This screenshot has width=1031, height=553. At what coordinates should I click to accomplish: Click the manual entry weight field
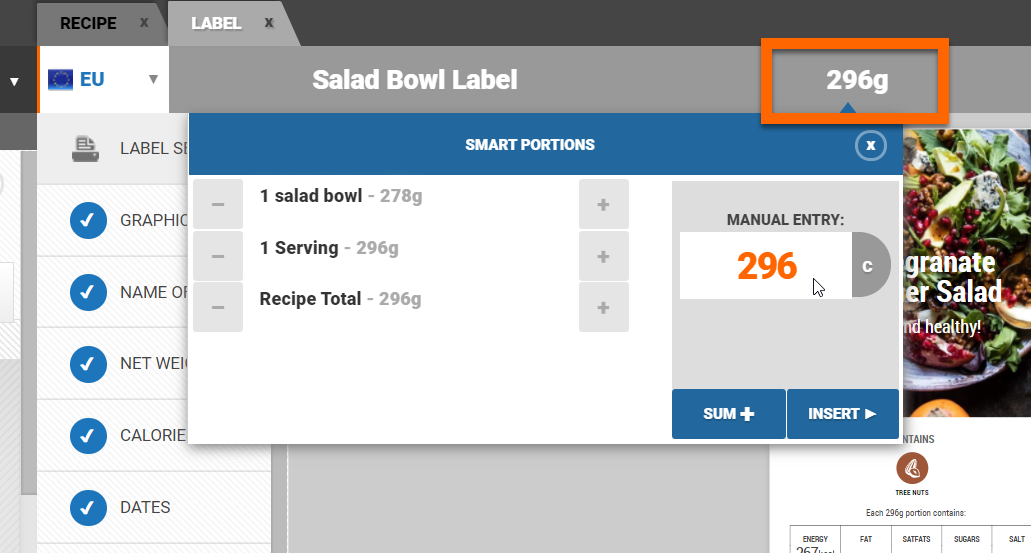(766, 265)
